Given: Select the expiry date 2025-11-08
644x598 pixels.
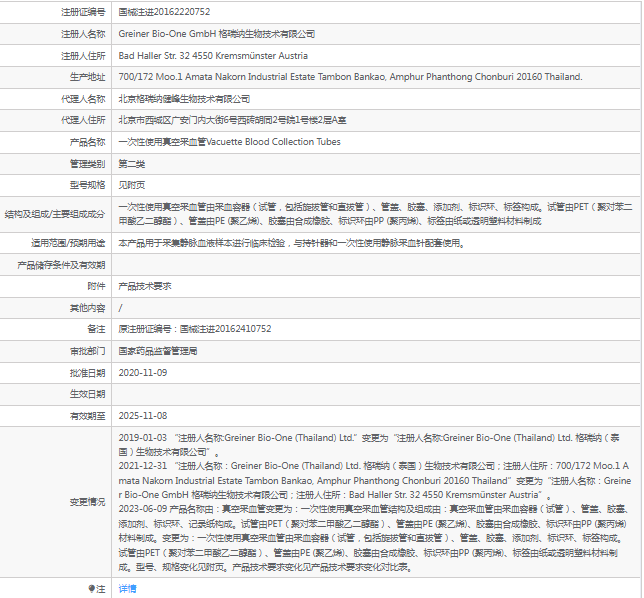Looking at the screenshot, I should (x=143, y=416).
